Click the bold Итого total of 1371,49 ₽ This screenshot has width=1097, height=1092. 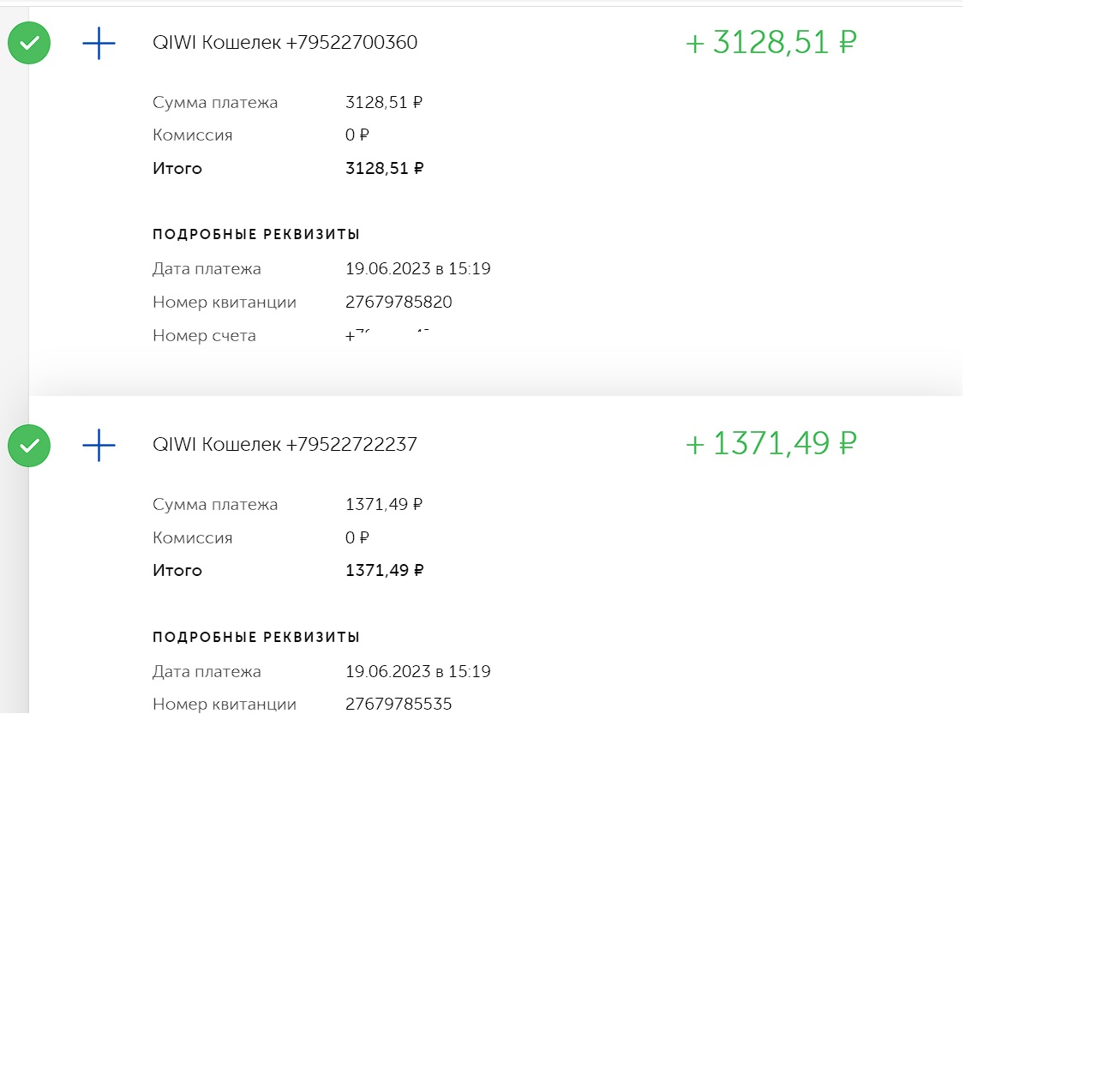[384, 571]
